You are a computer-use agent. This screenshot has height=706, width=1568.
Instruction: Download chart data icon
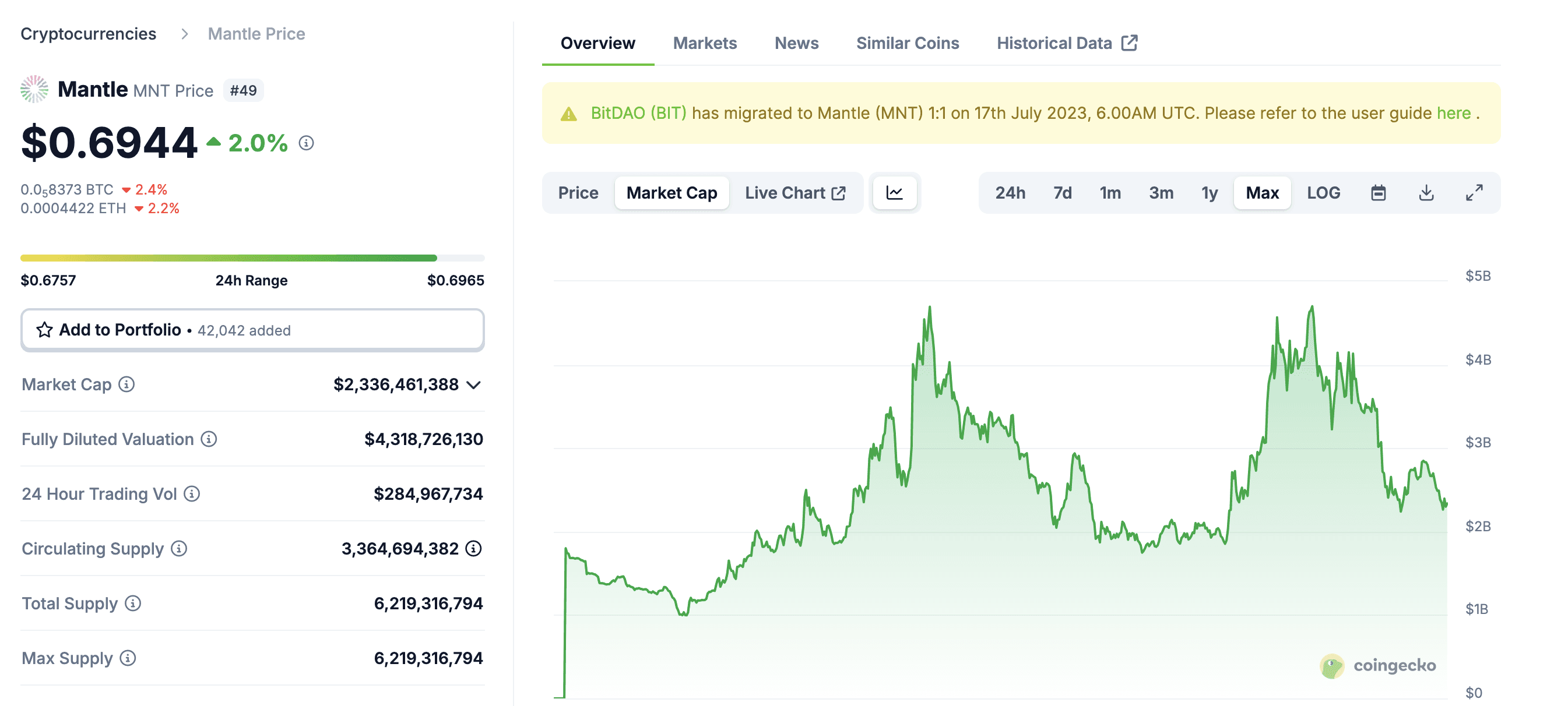tap(1426, 193)
